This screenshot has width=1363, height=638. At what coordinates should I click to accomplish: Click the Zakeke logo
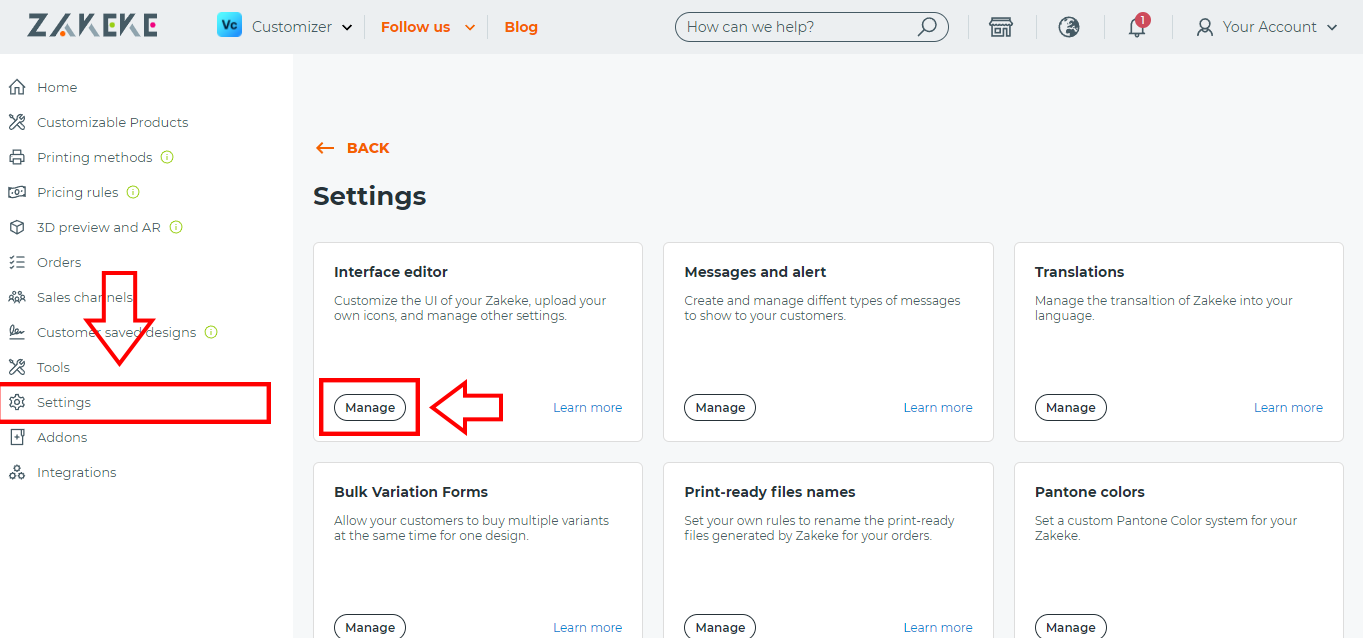(92, 25)
